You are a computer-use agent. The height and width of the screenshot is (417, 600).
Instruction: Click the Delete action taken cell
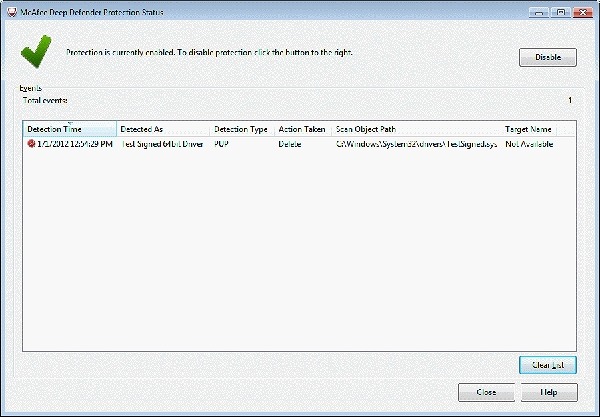290,144
